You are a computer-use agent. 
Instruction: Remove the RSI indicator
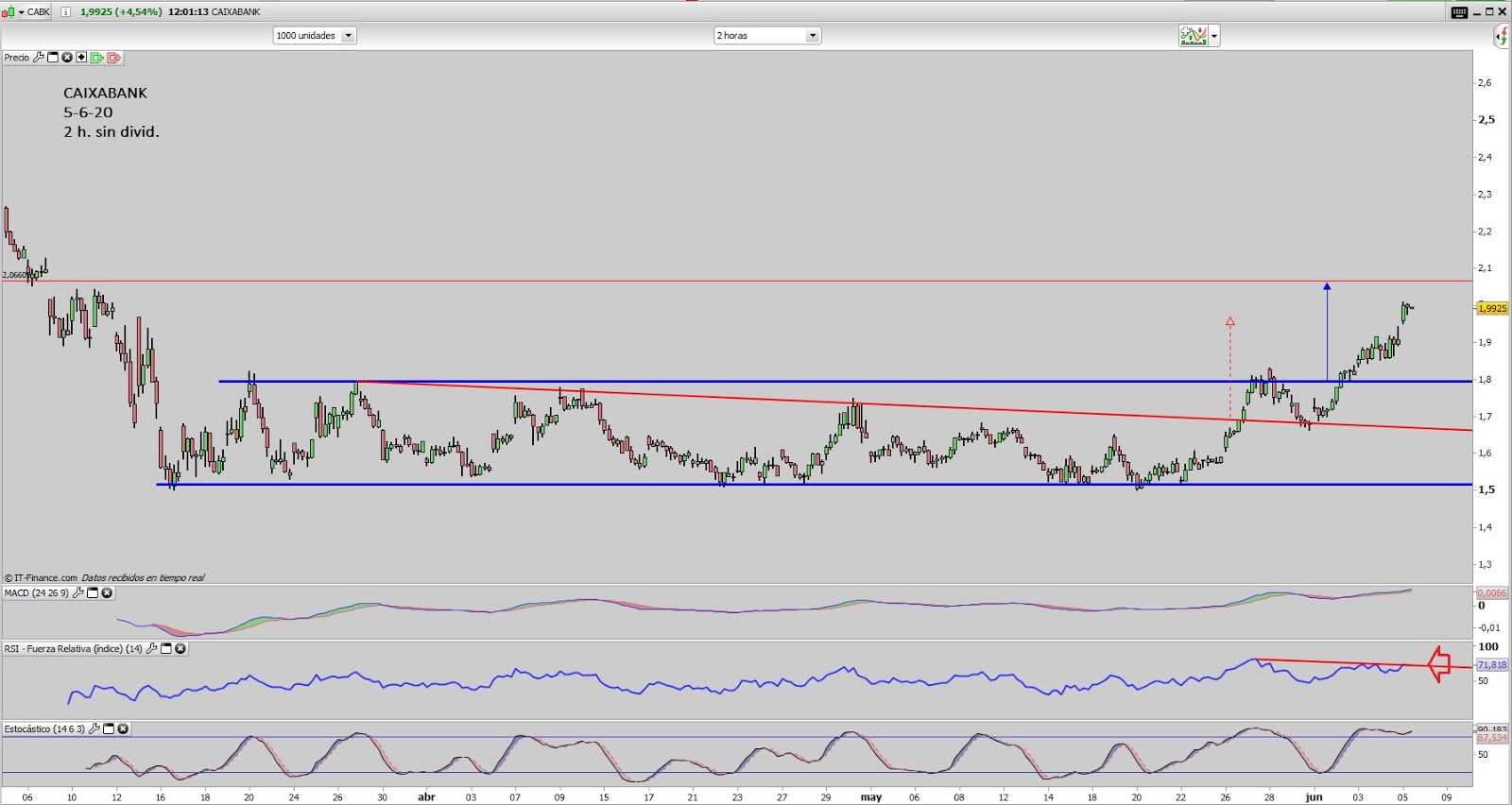[x=180, y=649]
